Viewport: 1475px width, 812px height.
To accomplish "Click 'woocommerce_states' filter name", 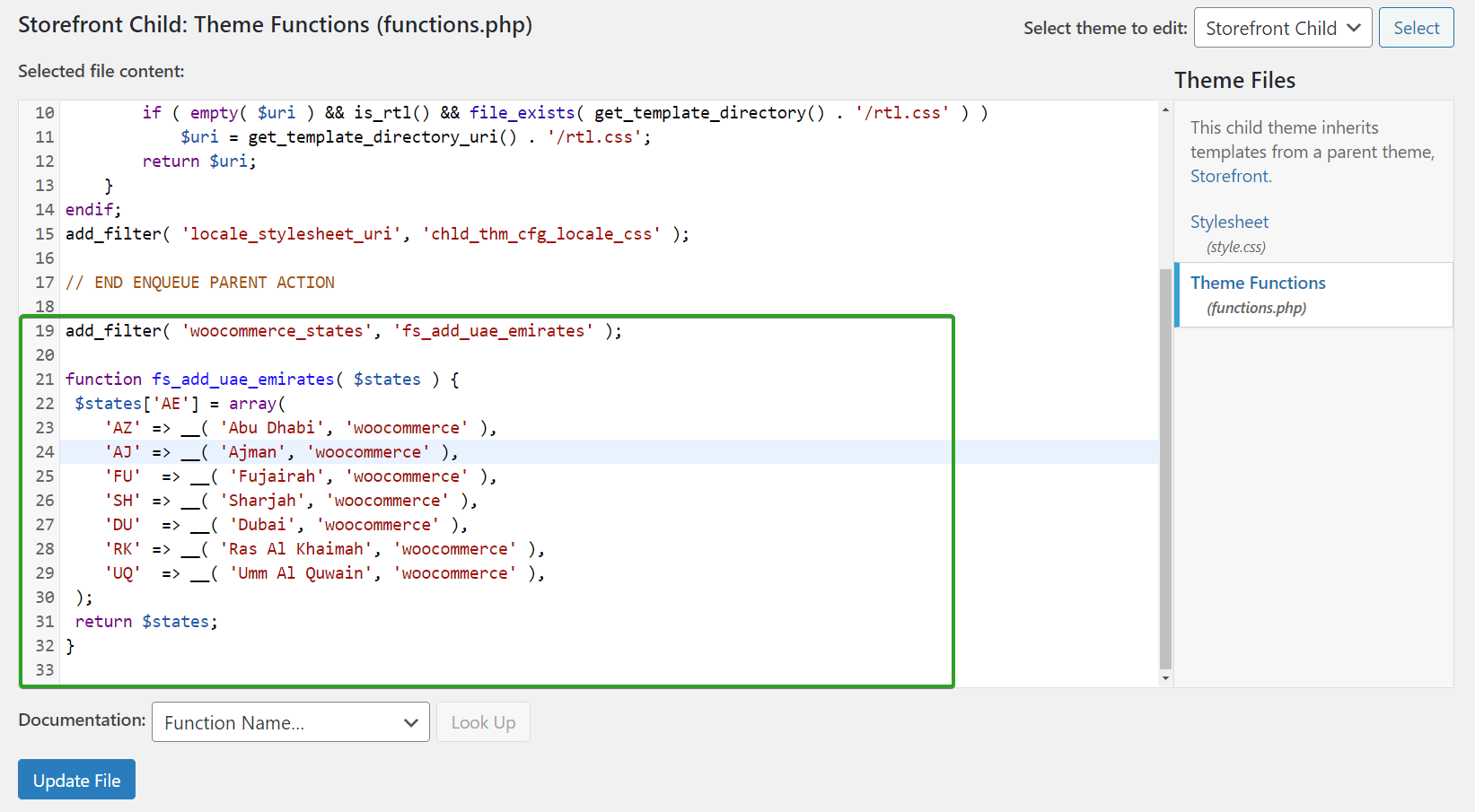I will pos(277,330).
